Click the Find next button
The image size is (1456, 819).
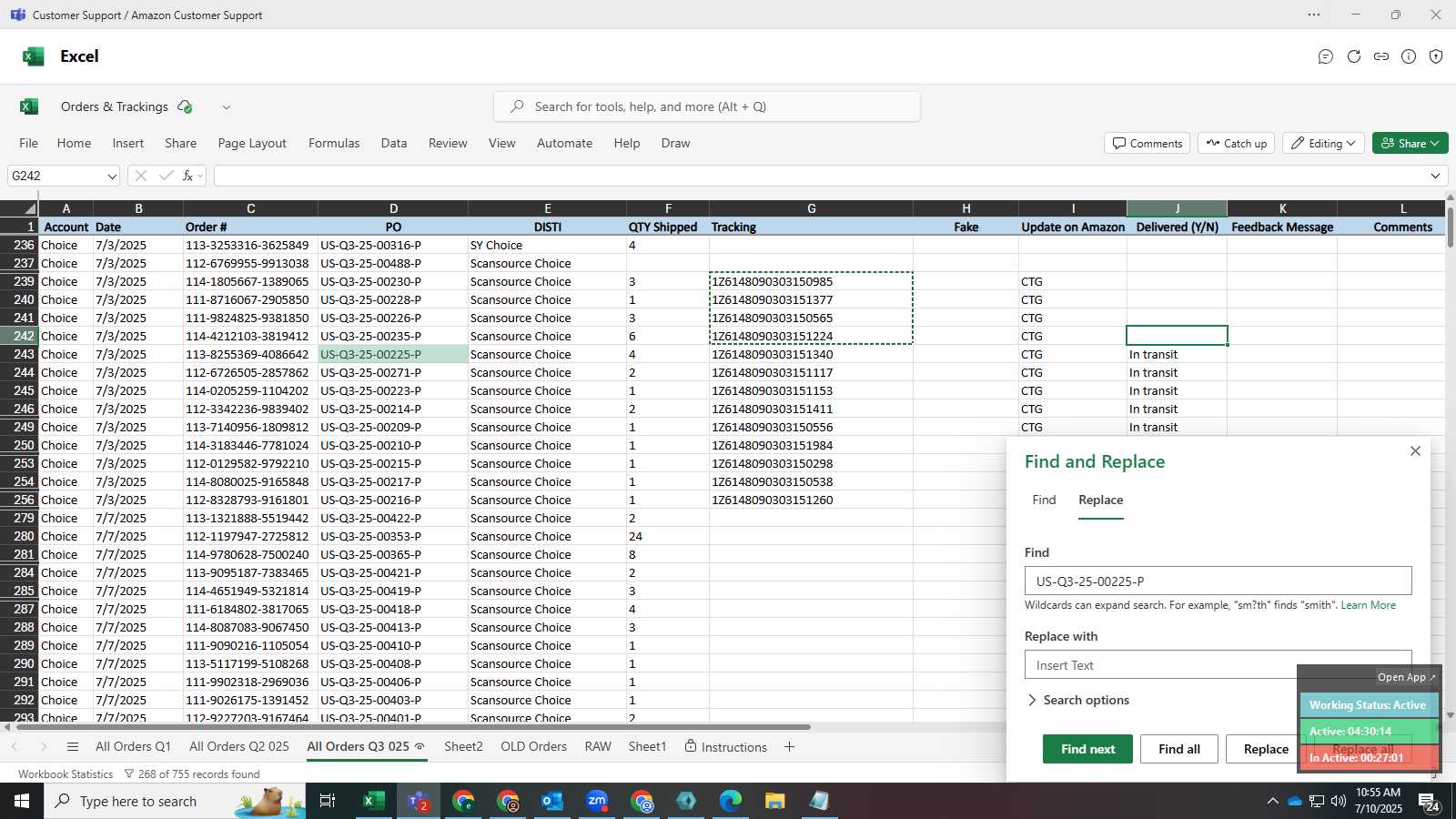coord(1087,749)
